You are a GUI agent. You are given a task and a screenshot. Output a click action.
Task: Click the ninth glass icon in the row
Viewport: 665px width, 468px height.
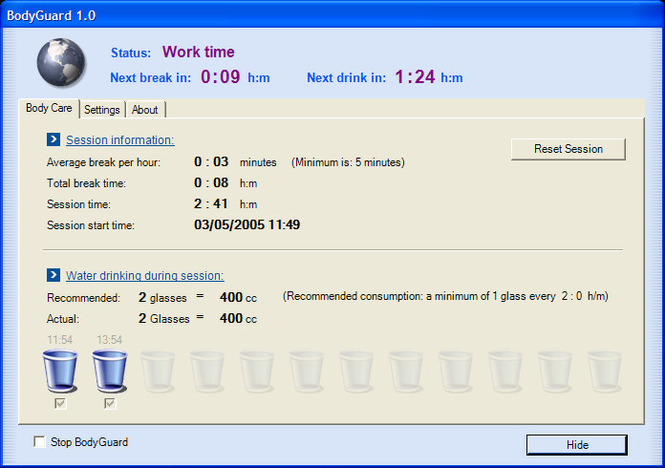point(455,371)
